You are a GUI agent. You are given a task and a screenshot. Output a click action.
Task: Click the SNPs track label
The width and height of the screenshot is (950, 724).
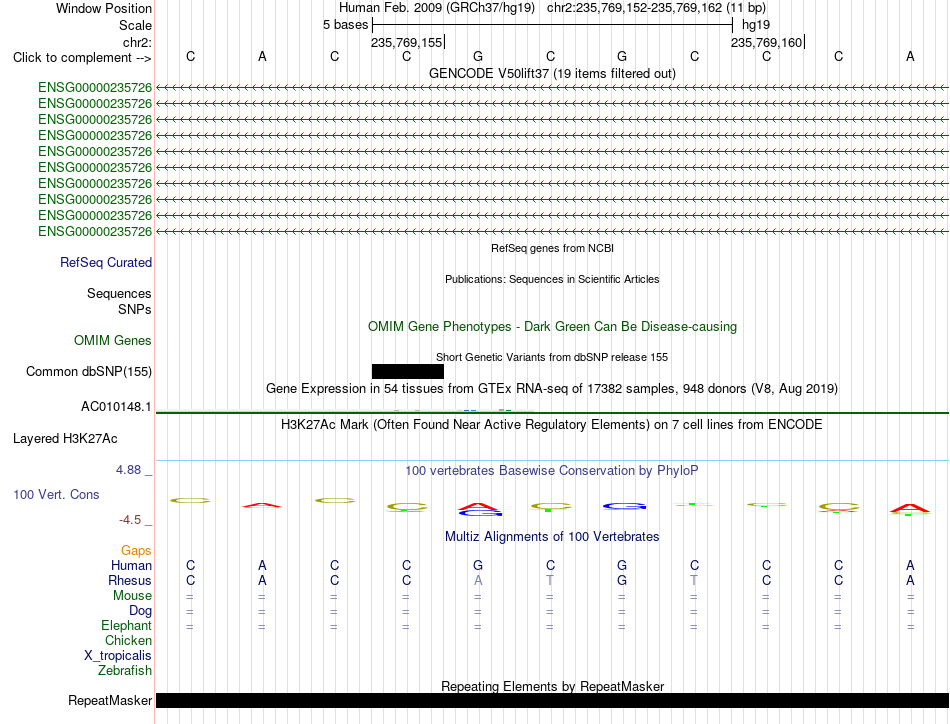(x=135, y=309)
